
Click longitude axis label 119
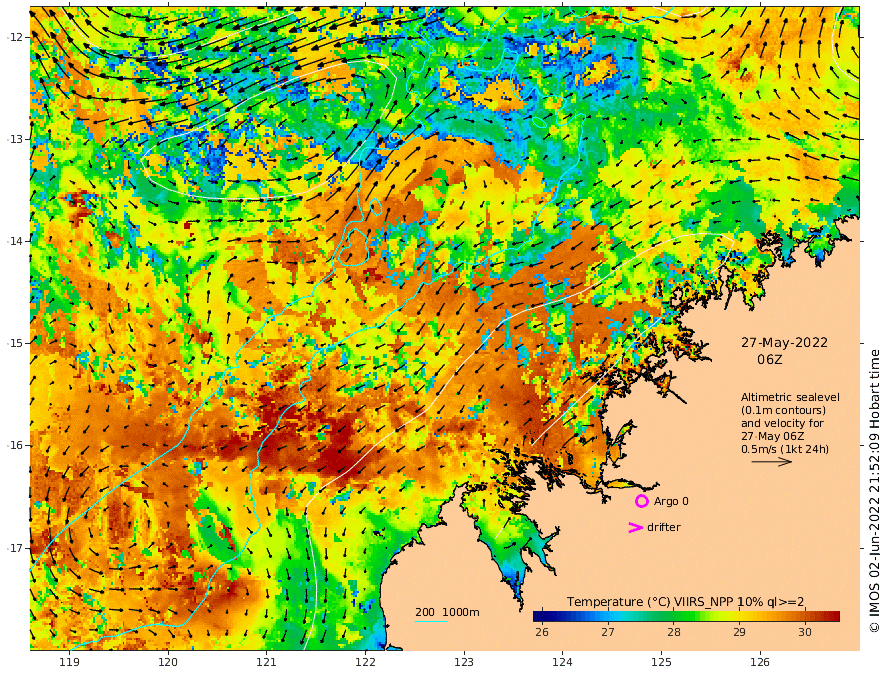click(x=69, y=662)
